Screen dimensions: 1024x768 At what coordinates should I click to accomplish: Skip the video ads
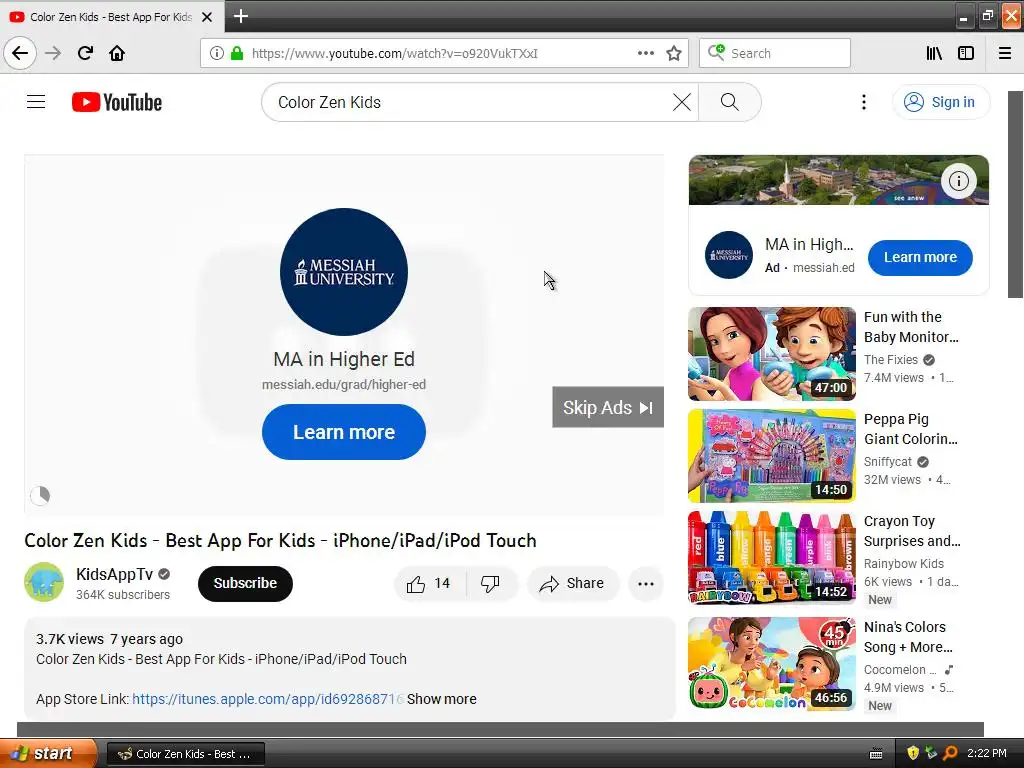click(608, 408)
